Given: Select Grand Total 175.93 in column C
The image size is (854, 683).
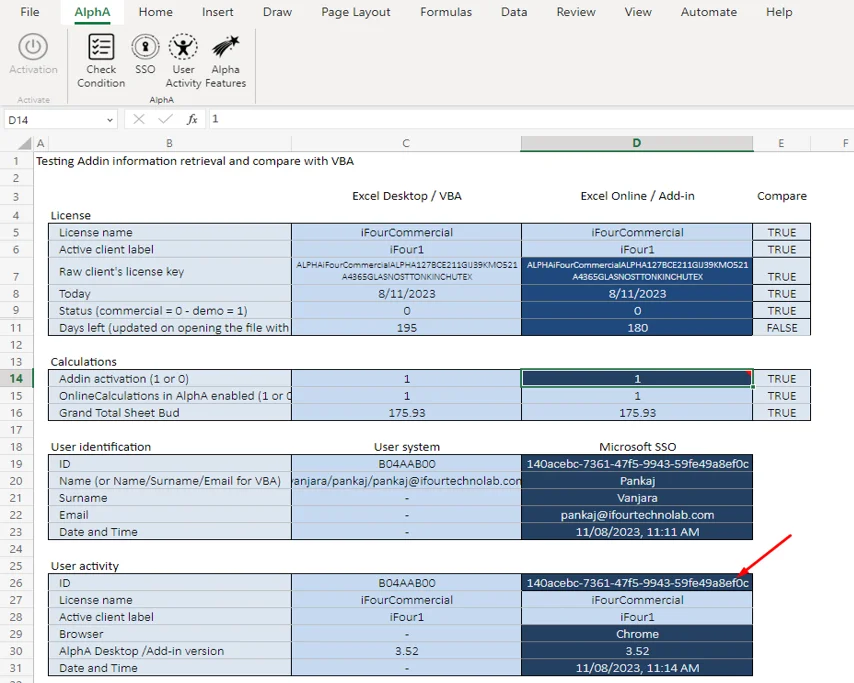Looking at the screenshot, I should 406,413.
